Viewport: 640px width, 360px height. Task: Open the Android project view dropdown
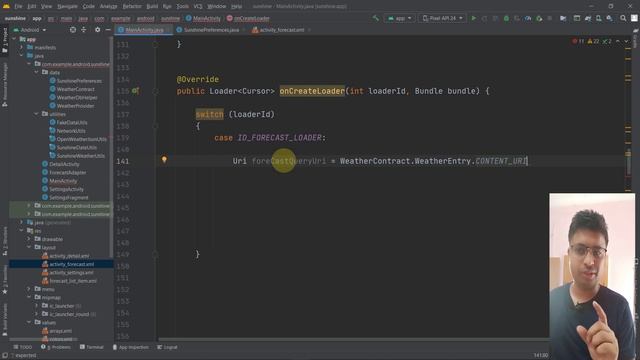click(30, 30)
